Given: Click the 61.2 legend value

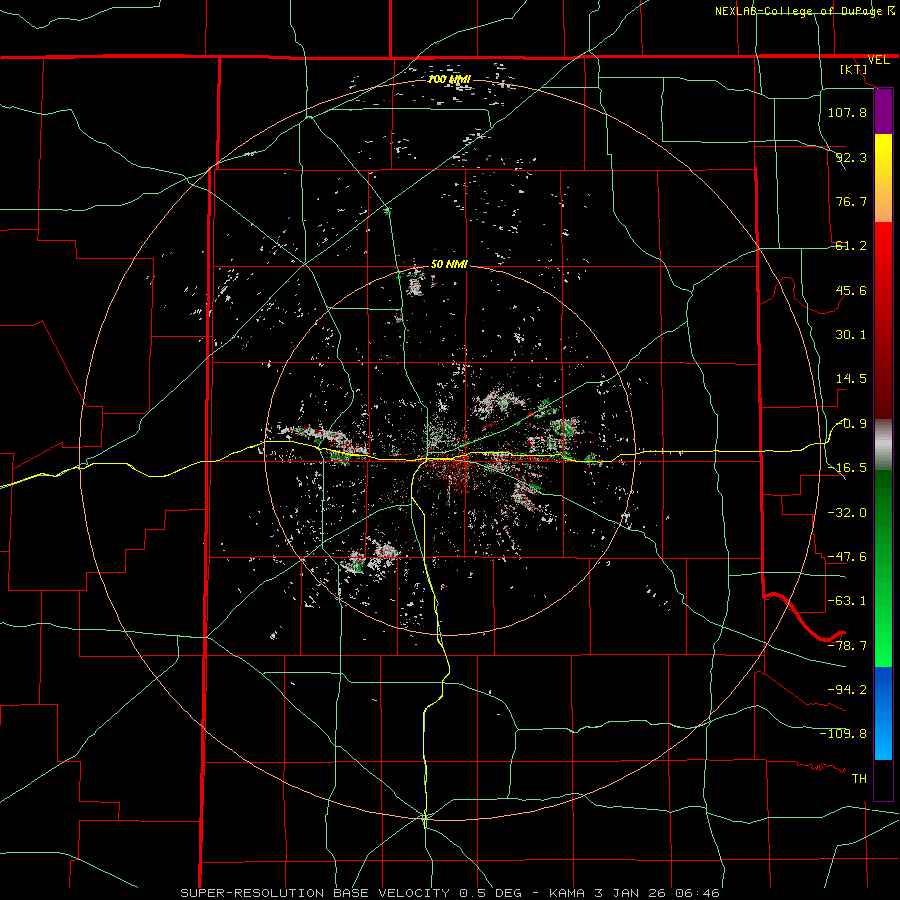Looking at the screenshot, I should (851, 246).
